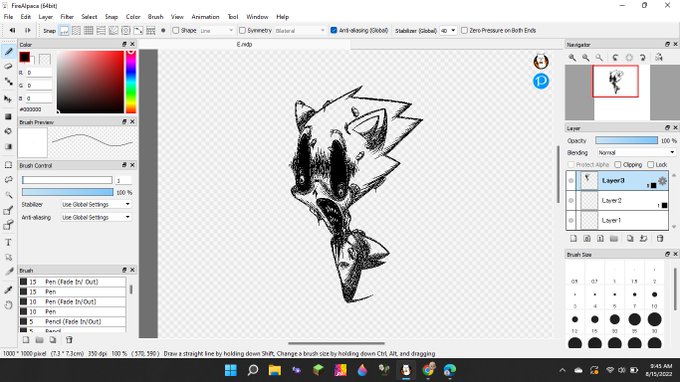Toggle Layer2 visibility

571,200
